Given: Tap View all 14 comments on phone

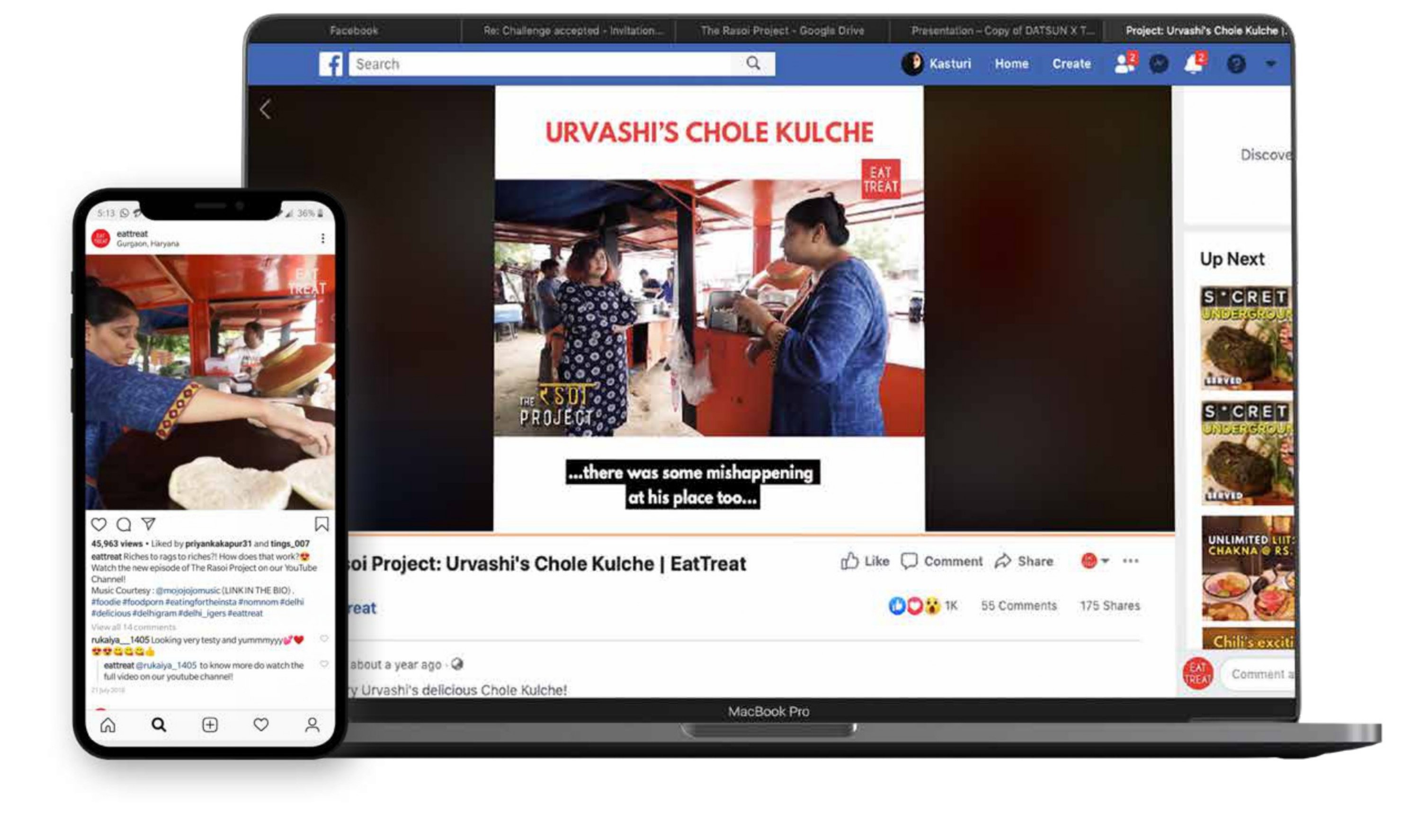Looking at the screenshot, I should click(134, 627).
